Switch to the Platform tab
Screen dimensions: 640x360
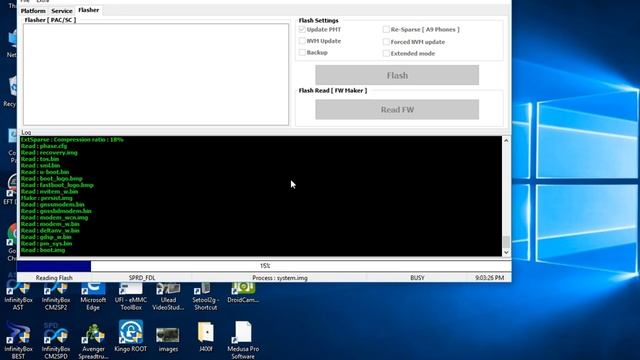(x=33, y=11)
